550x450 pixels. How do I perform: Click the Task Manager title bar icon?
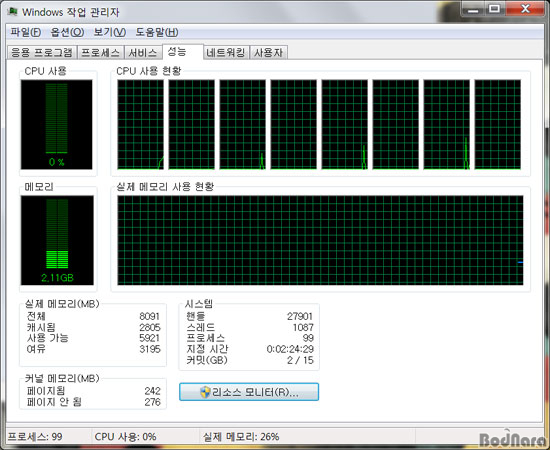pyautogui.click(x=13, y=12)
